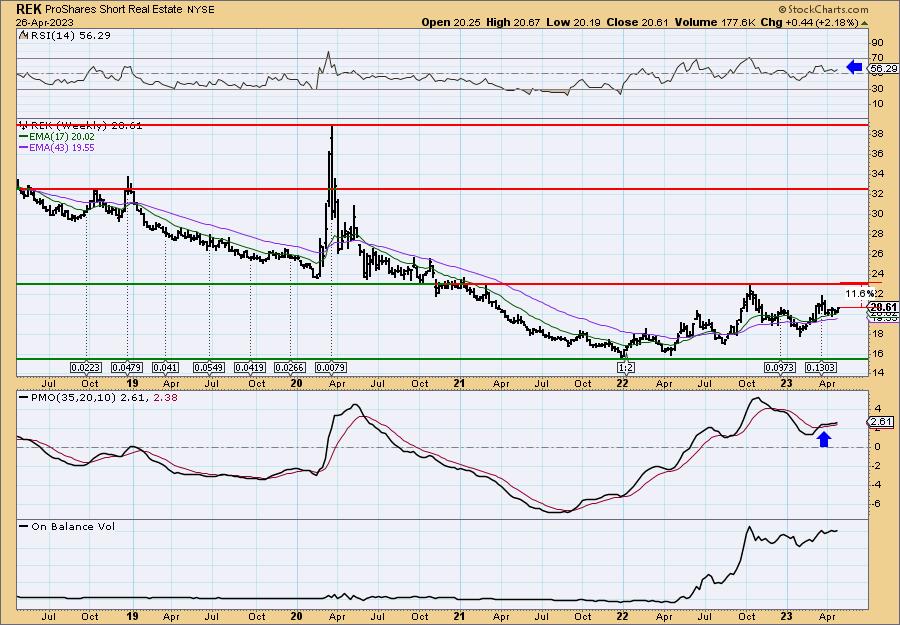The width and height of the screenshot is (900, 625).
Task: Open the StockCharts.com copyright link
Action: pos(824,9)
